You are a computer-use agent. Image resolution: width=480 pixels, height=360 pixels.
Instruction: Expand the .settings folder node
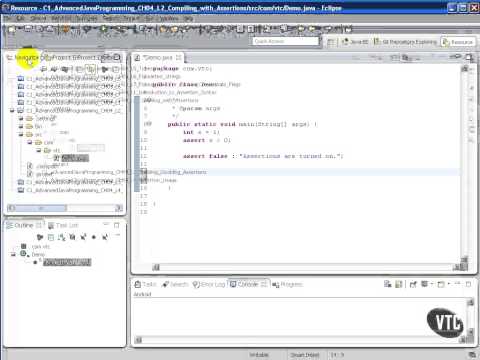[21, 118]
